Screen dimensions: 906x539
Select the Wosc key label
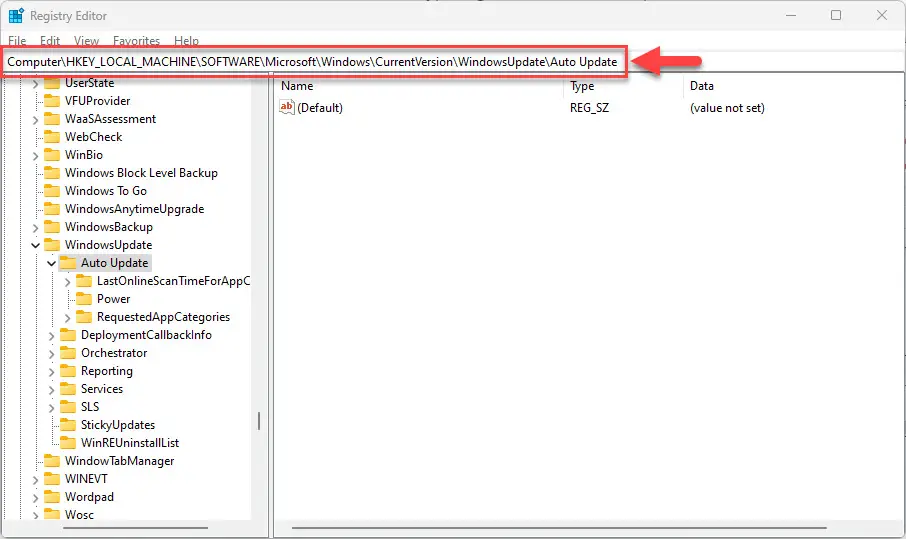pos(79,515)
